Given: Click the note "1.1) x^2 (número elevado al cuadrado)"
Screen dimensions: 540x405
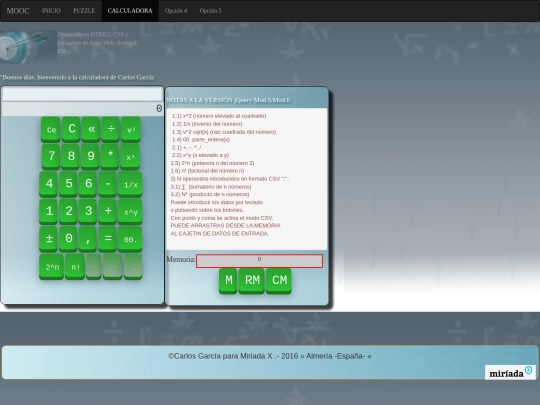Looking at the screenshot, I should pyautogui.click(x=219, y=116).
